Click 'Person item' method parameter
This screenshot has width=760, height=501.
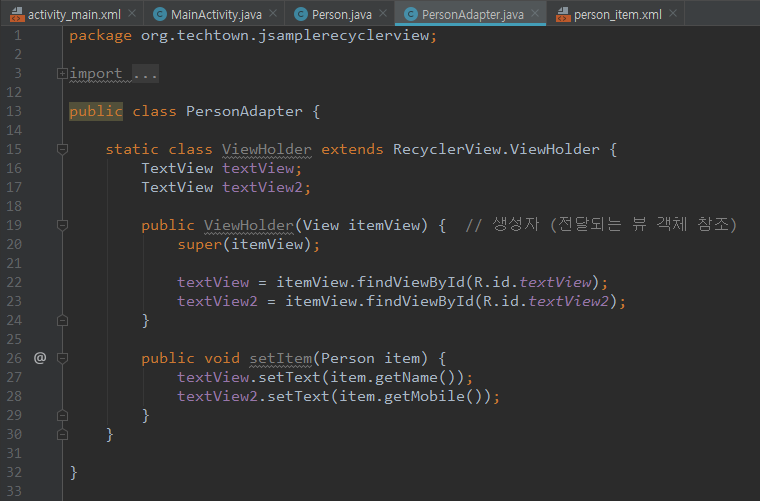click(x=370, y=358)
